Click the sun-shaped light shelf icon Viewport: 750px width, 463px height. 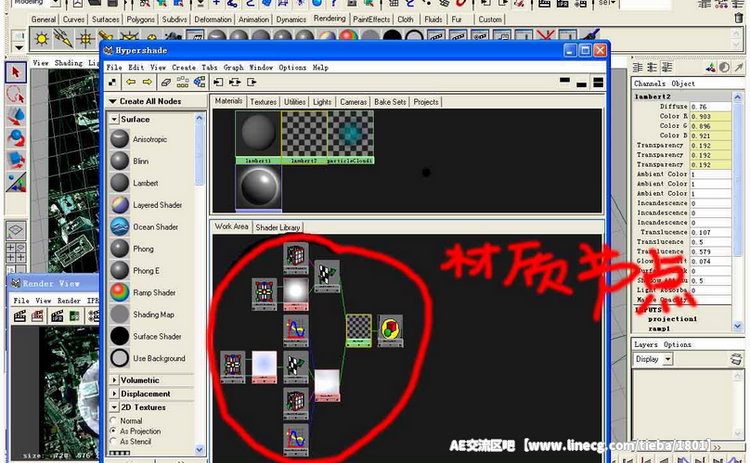point(42,39)
